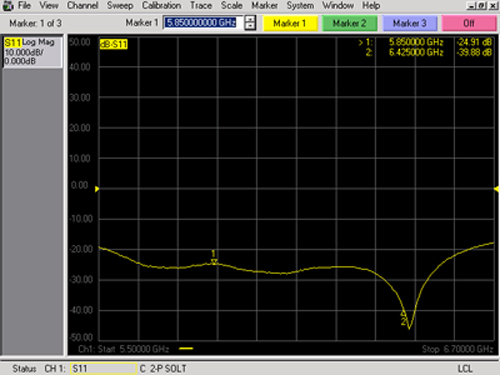Select the yellow Marker 1 button
This screenshot has width=500, height=375.
pyautogui.click(x=290, y=23)
